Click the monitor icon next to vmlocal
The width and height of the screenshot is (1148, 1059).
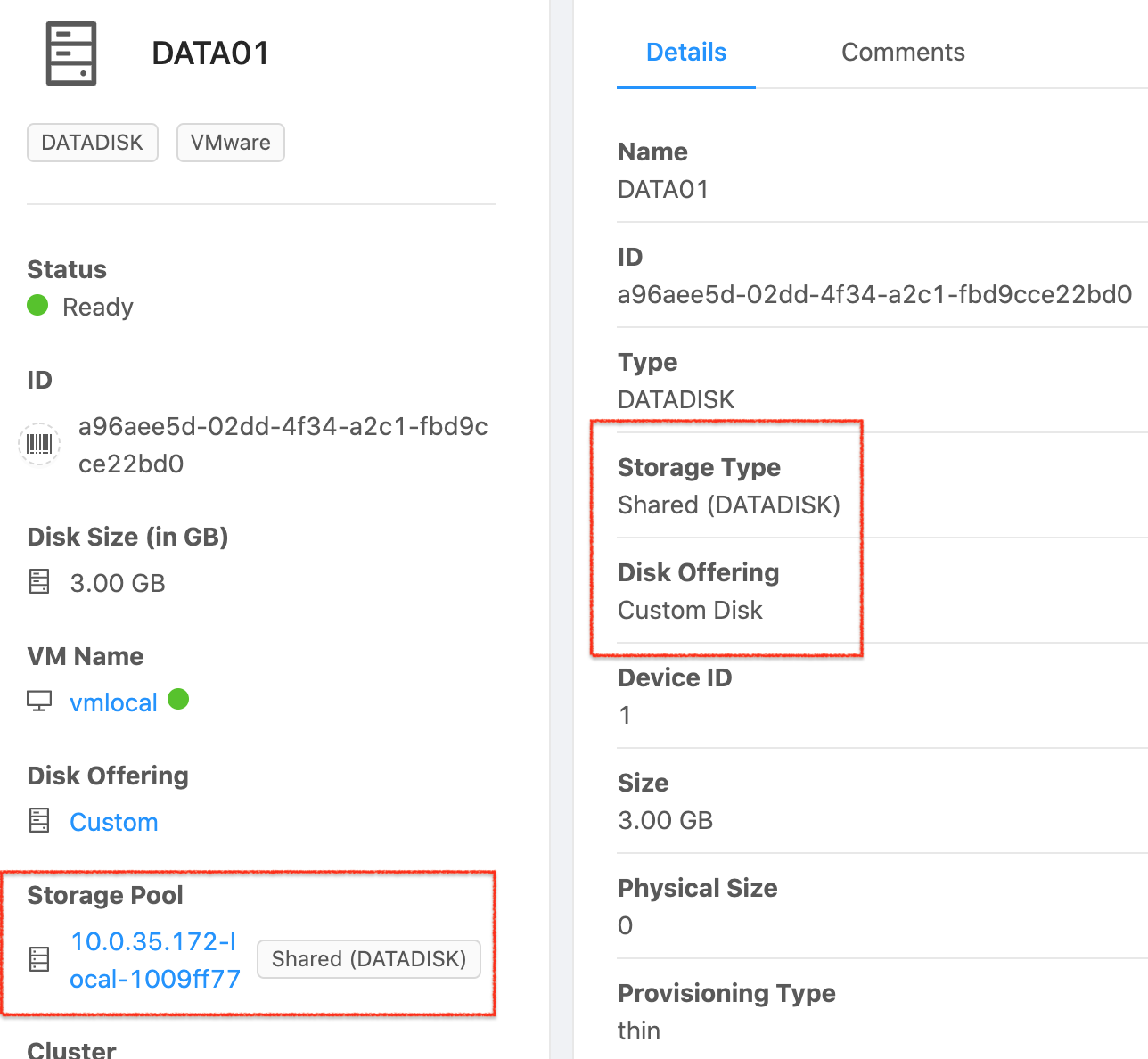point(38,702)
